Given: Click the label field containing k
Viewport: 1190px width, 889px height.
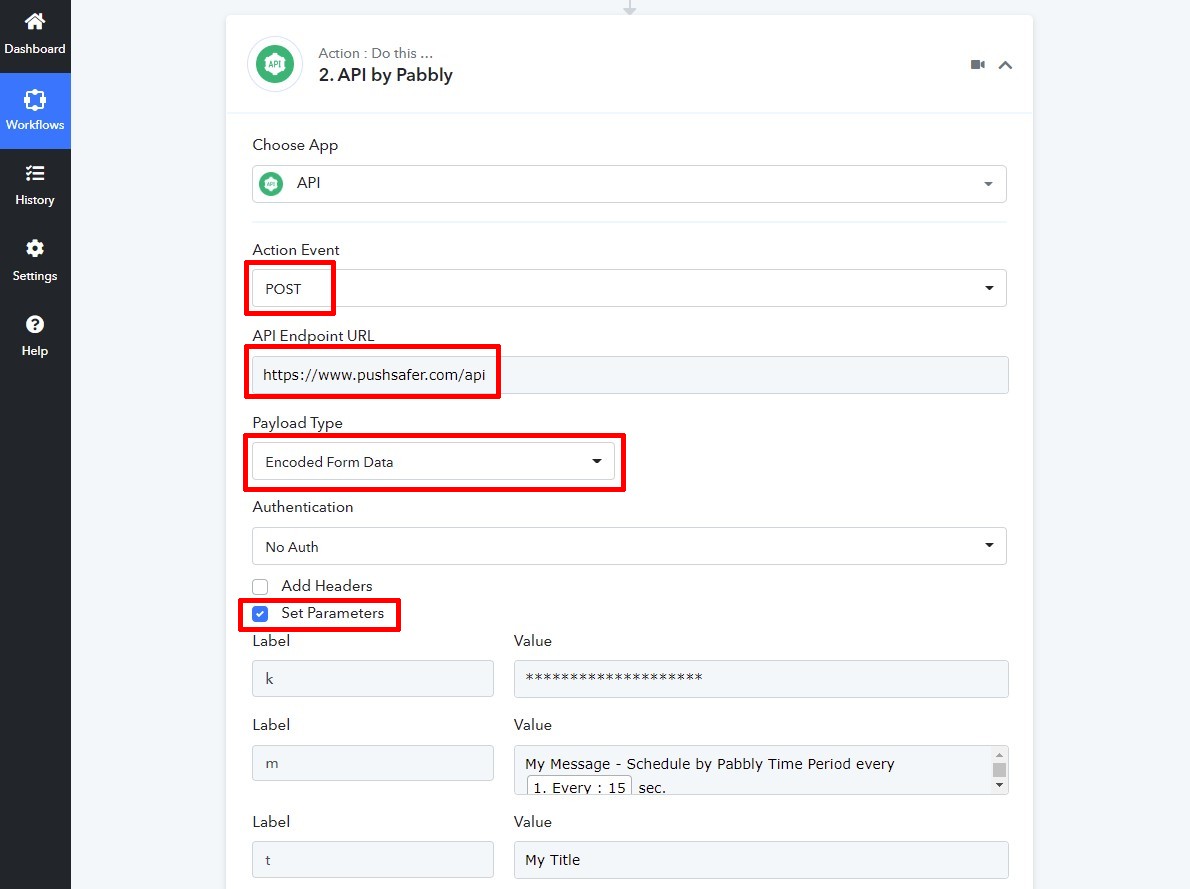Looking at the screenshot, I should [x=373, y=679].
